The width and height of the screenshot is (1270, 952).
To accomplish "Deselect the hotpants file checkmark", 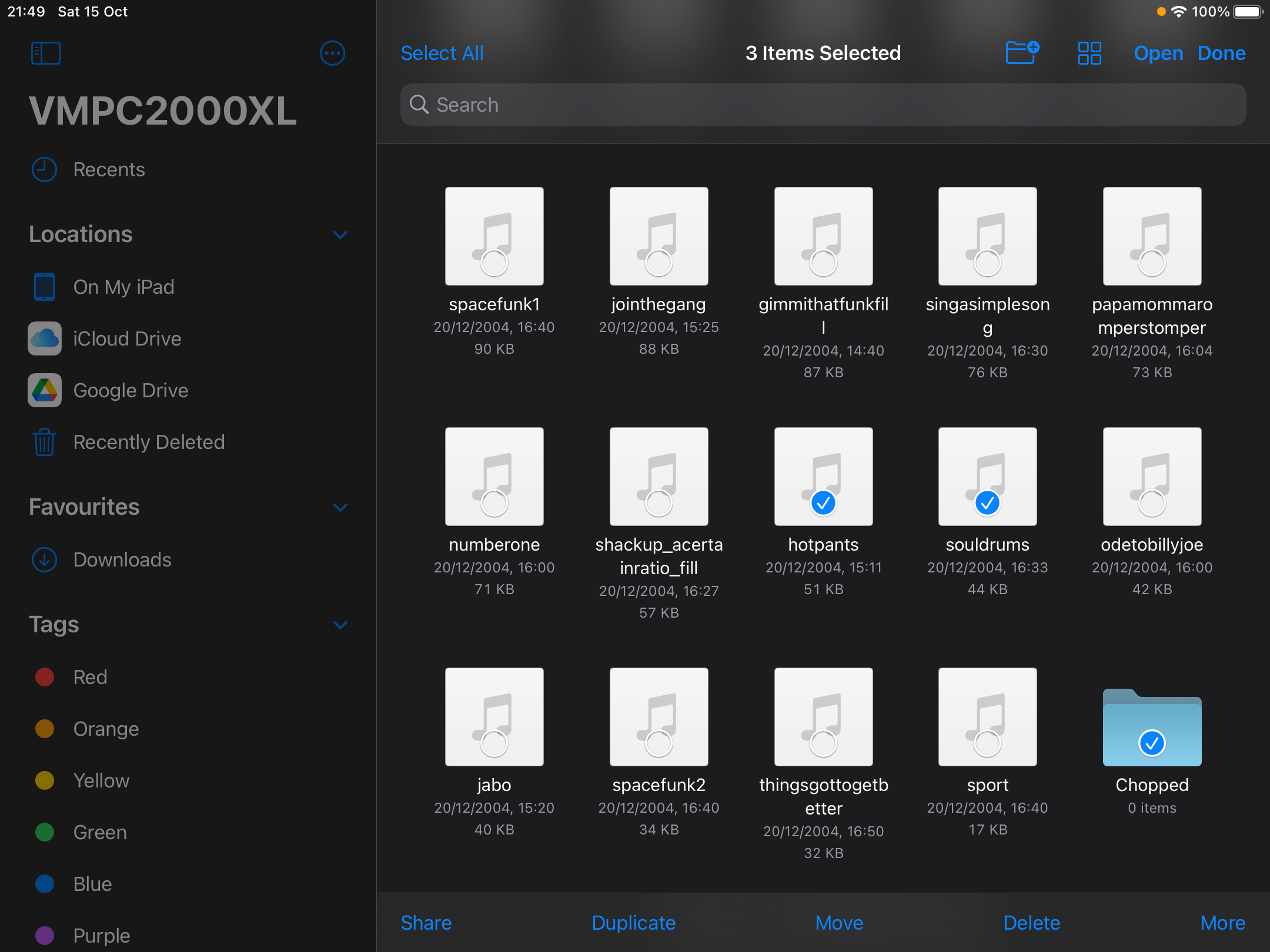I will 823,502.
